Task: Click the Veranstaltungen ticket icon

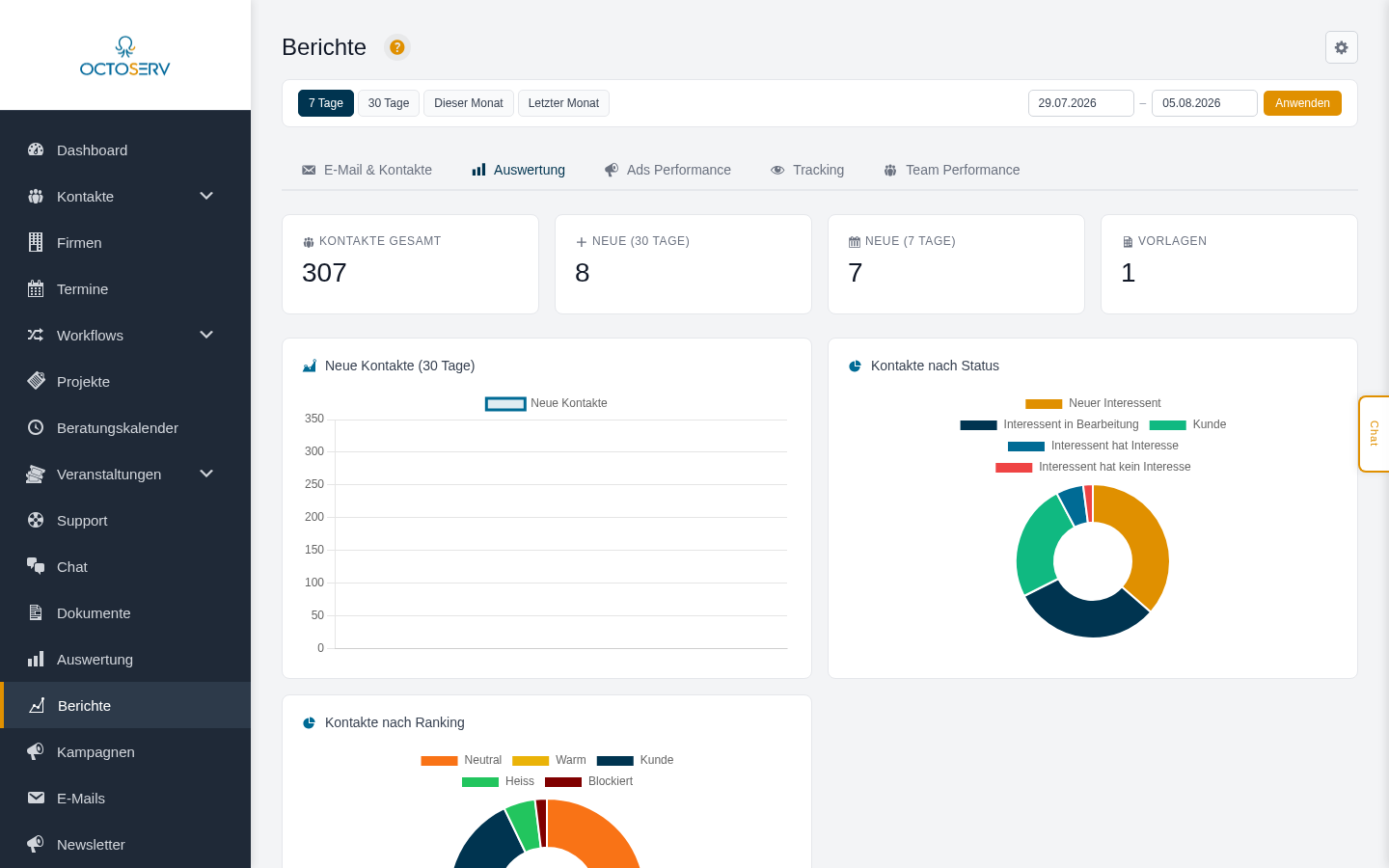Action: [36, 474]
